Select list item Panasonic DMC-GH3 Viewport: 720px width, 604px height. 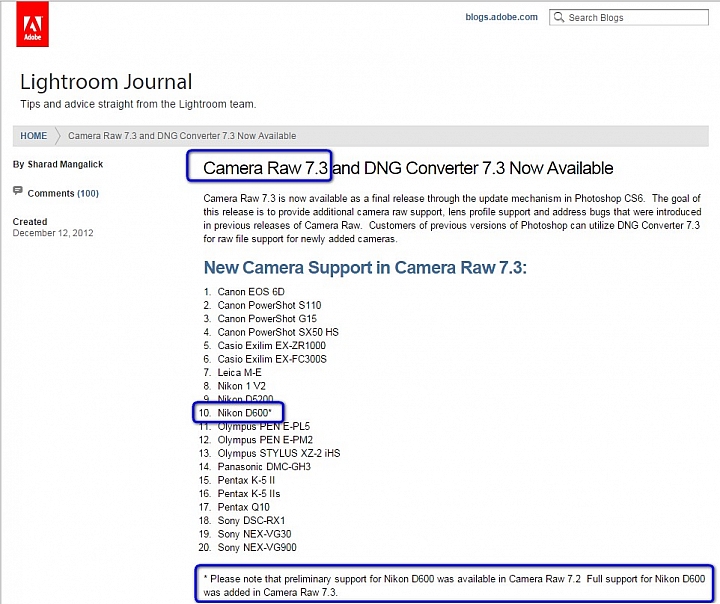click(x=264, y=467)
